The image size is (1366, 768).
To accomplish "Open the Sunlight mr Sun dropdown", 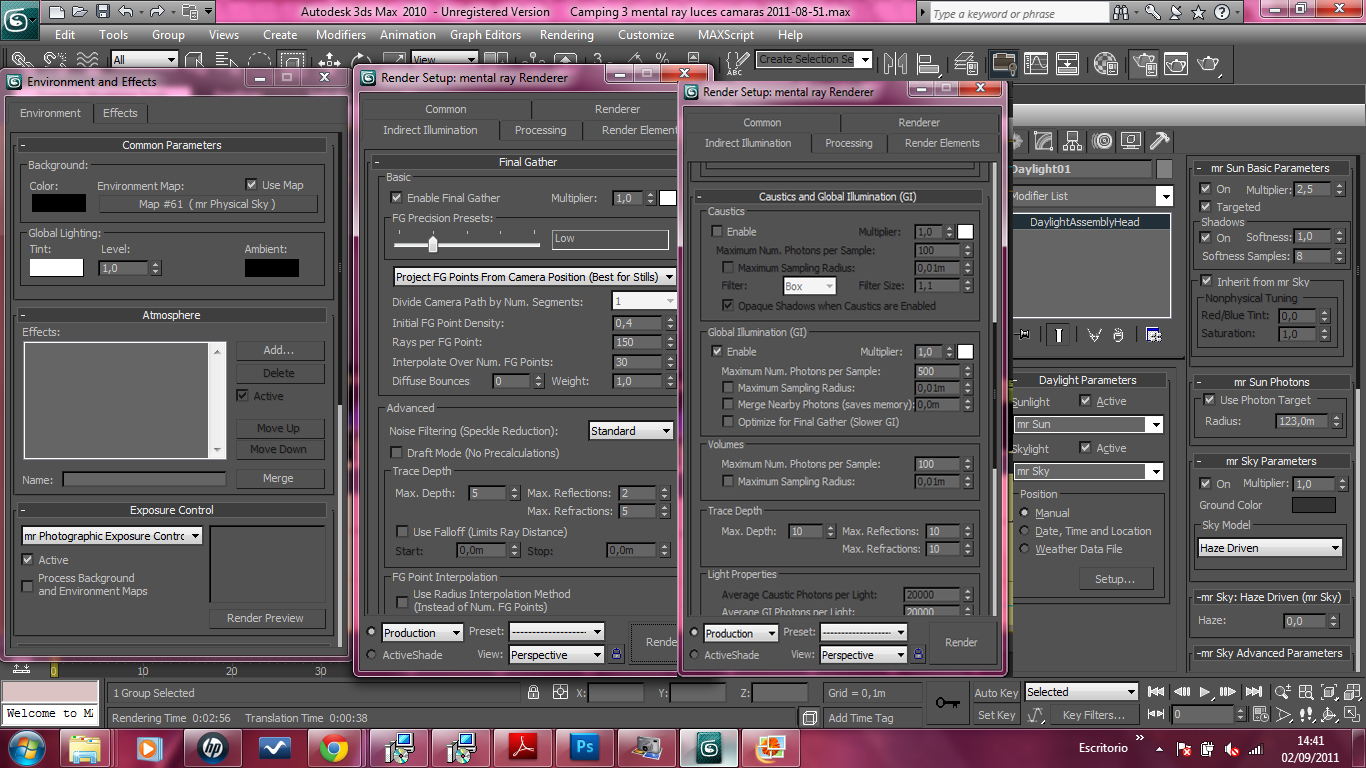I will pos(1088,425).
